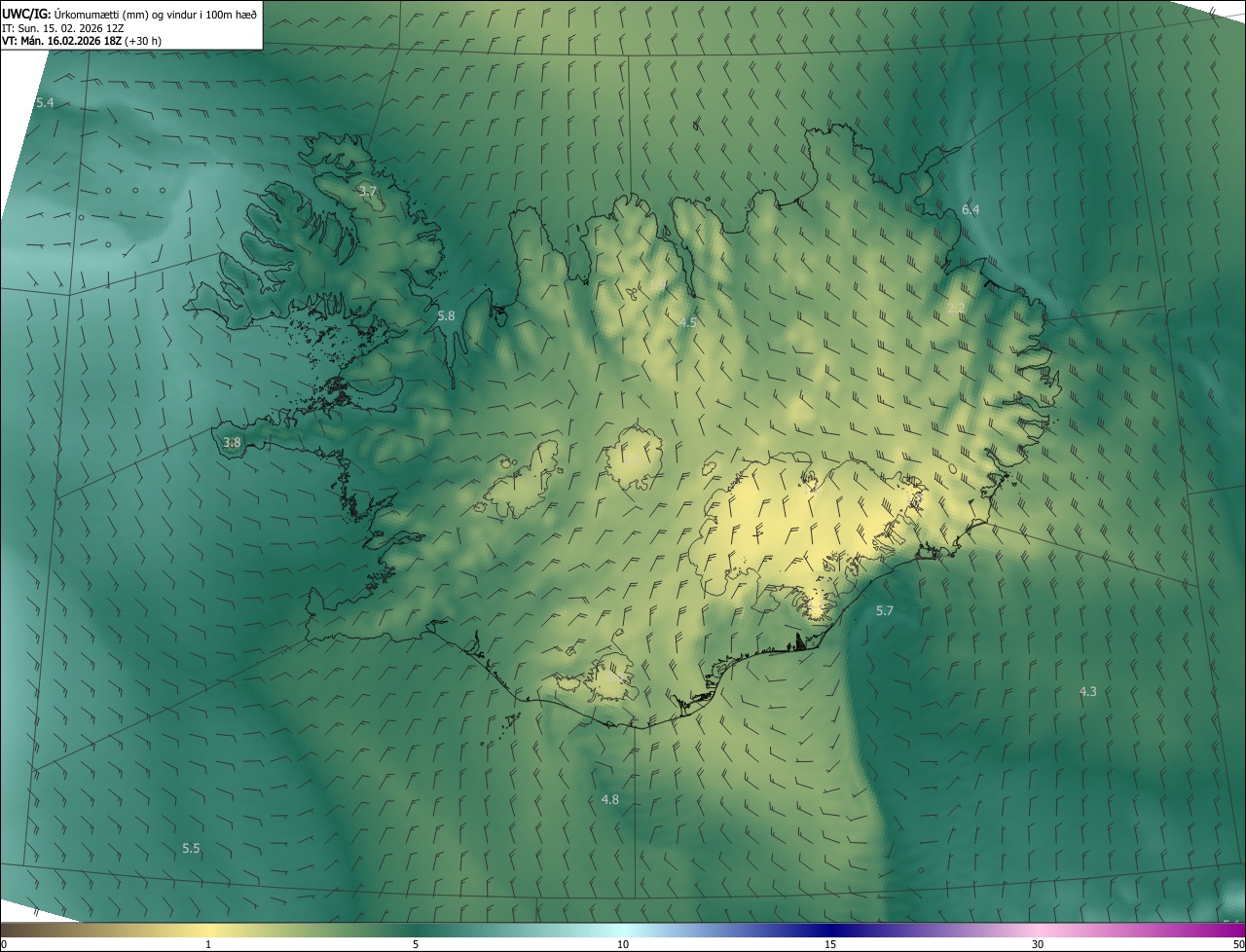Click the valid time line 'VT: Mán. 16.02.2026 18Z (+30 h)'
This screenshot has height=952, width=1246.
click(x=82, y=41)
